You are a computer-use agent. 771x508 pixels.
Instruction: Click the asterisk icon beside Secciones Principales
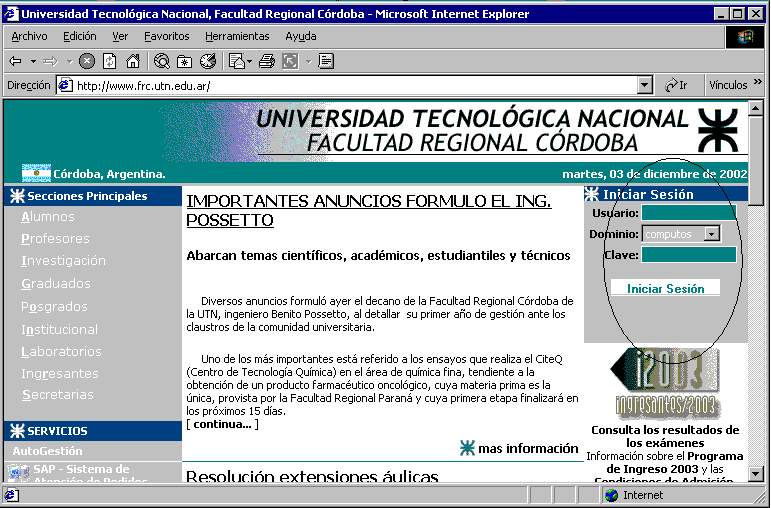pos(17,196)
